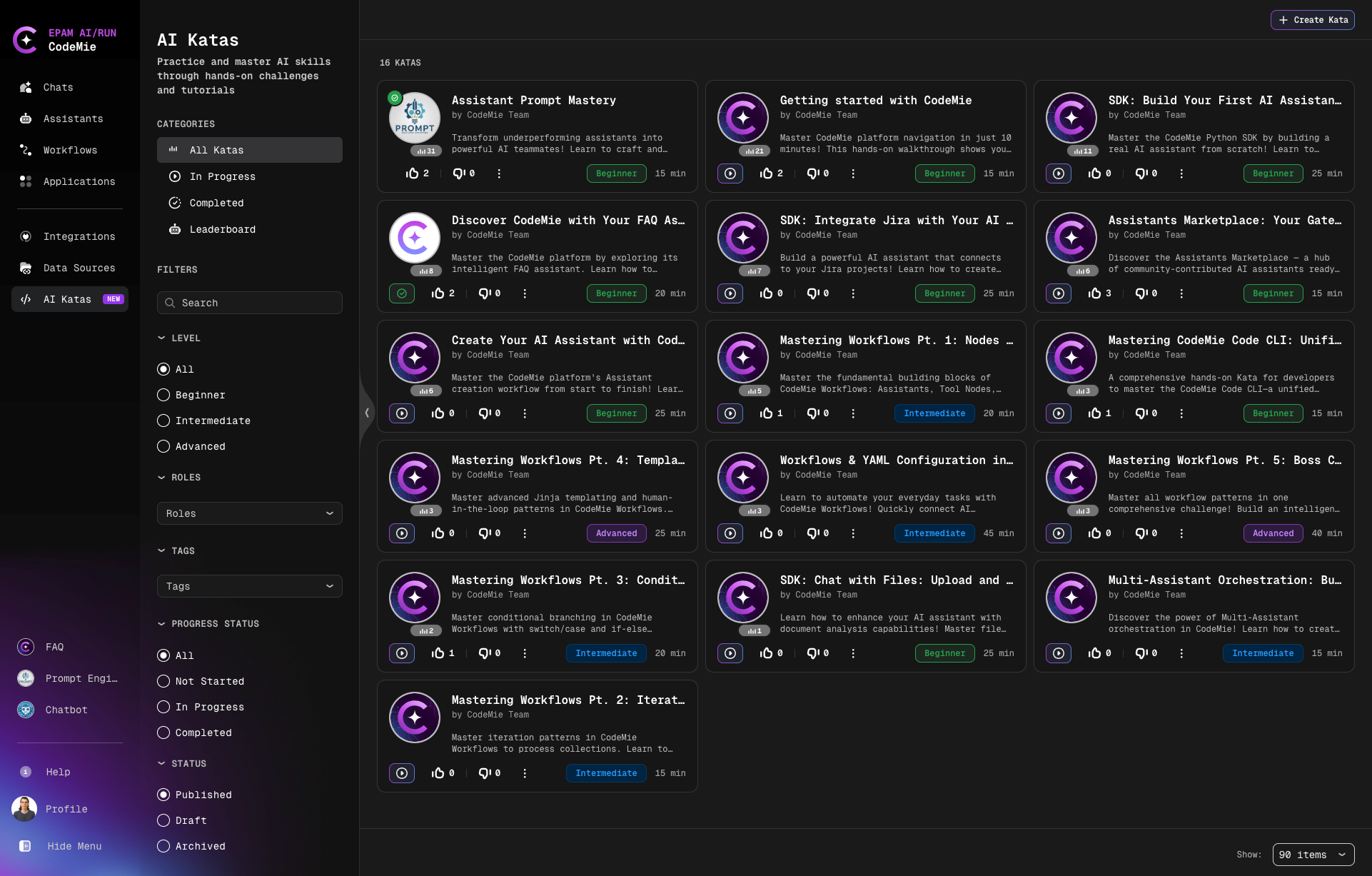Start the Getting started with CodeMie kata
Screen dimensions: 1372x876
pos(730,173)
